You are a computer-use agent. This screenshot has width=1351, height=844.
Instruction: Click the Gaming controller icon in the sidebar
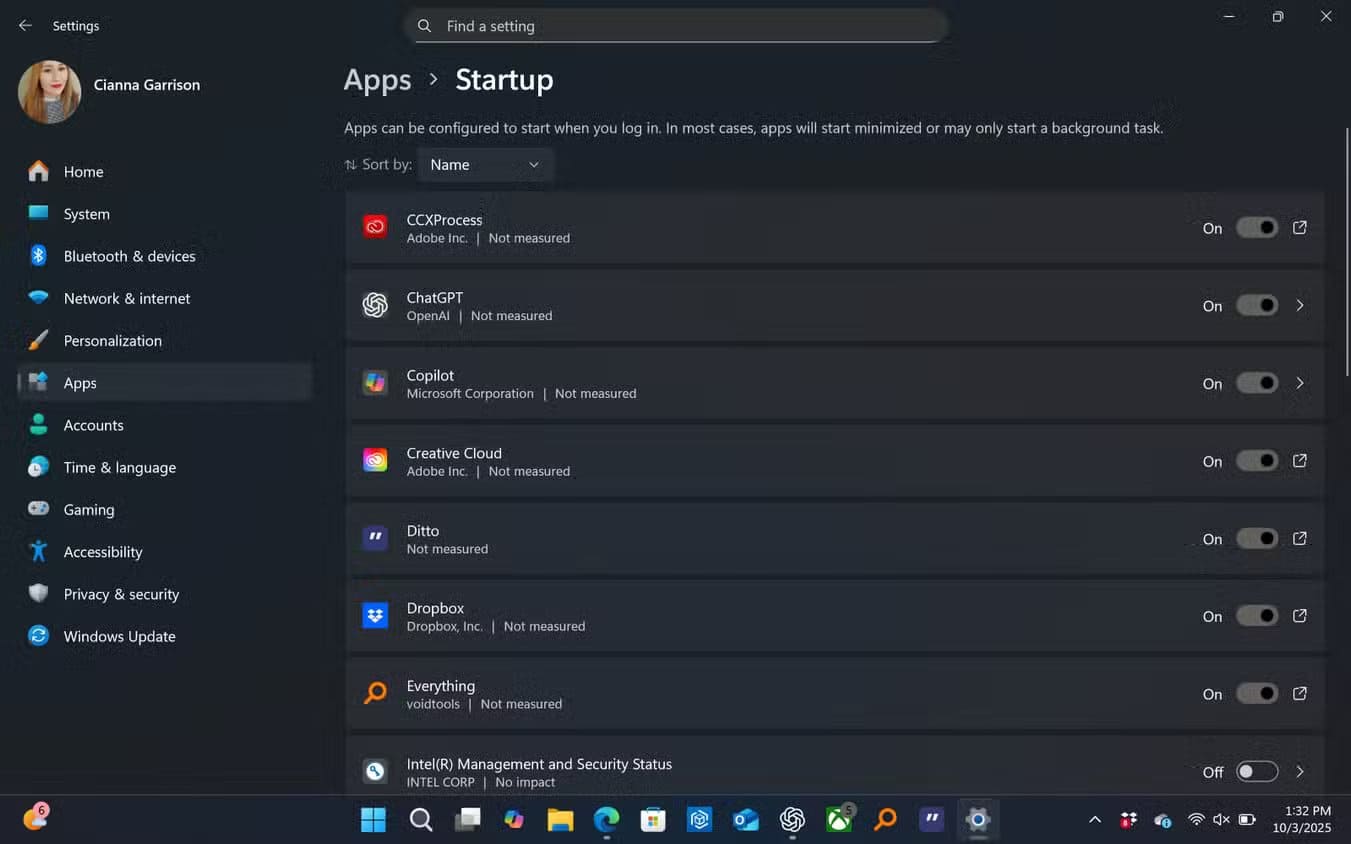click(38, 509)
